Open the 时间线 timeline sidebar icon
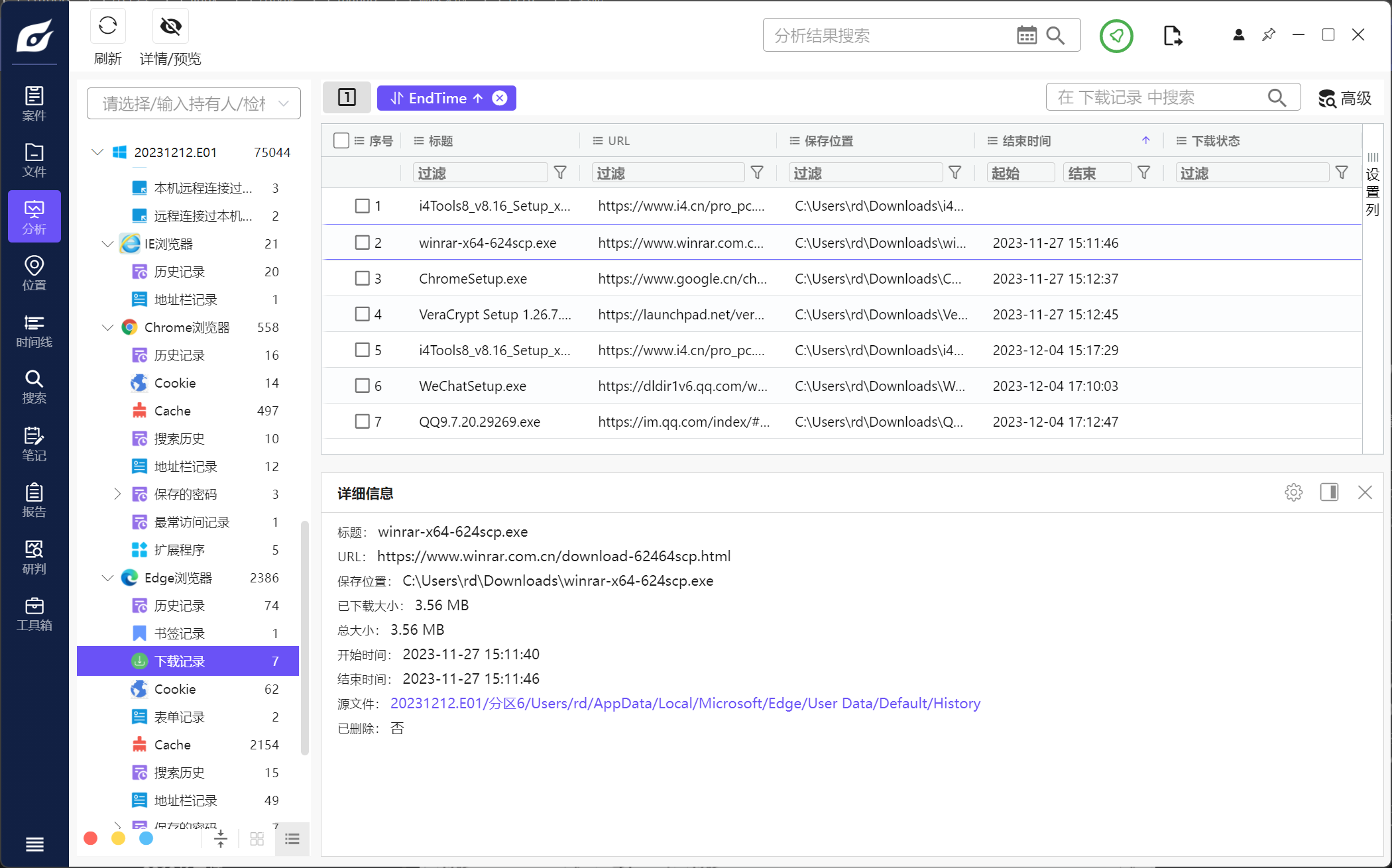 (34, 331)
